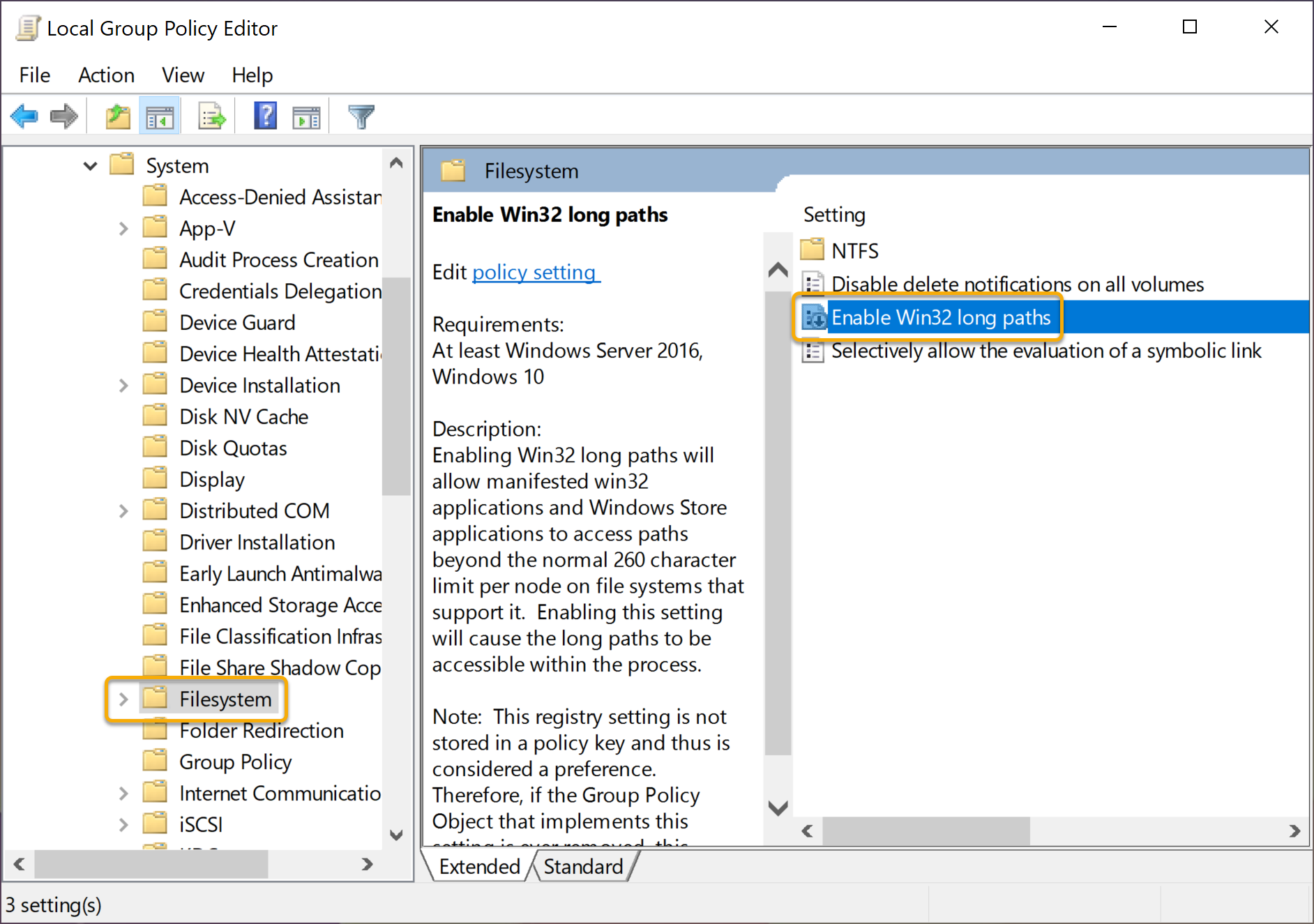This screenshot has height=924, width=1314.
Task: Click the Device Guard folder icon
Action: click(x=155, y=321)
